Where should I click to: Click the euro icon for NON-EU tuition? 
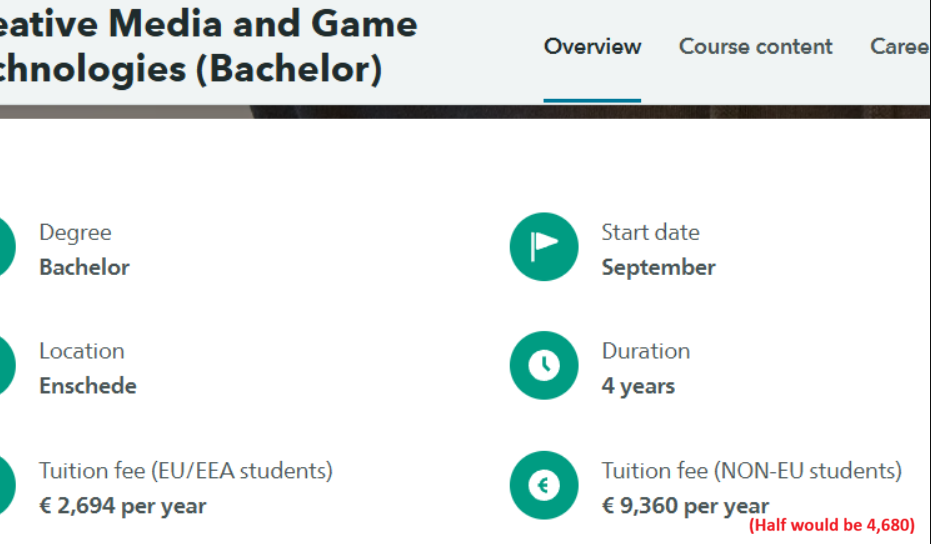pos(544,486)
